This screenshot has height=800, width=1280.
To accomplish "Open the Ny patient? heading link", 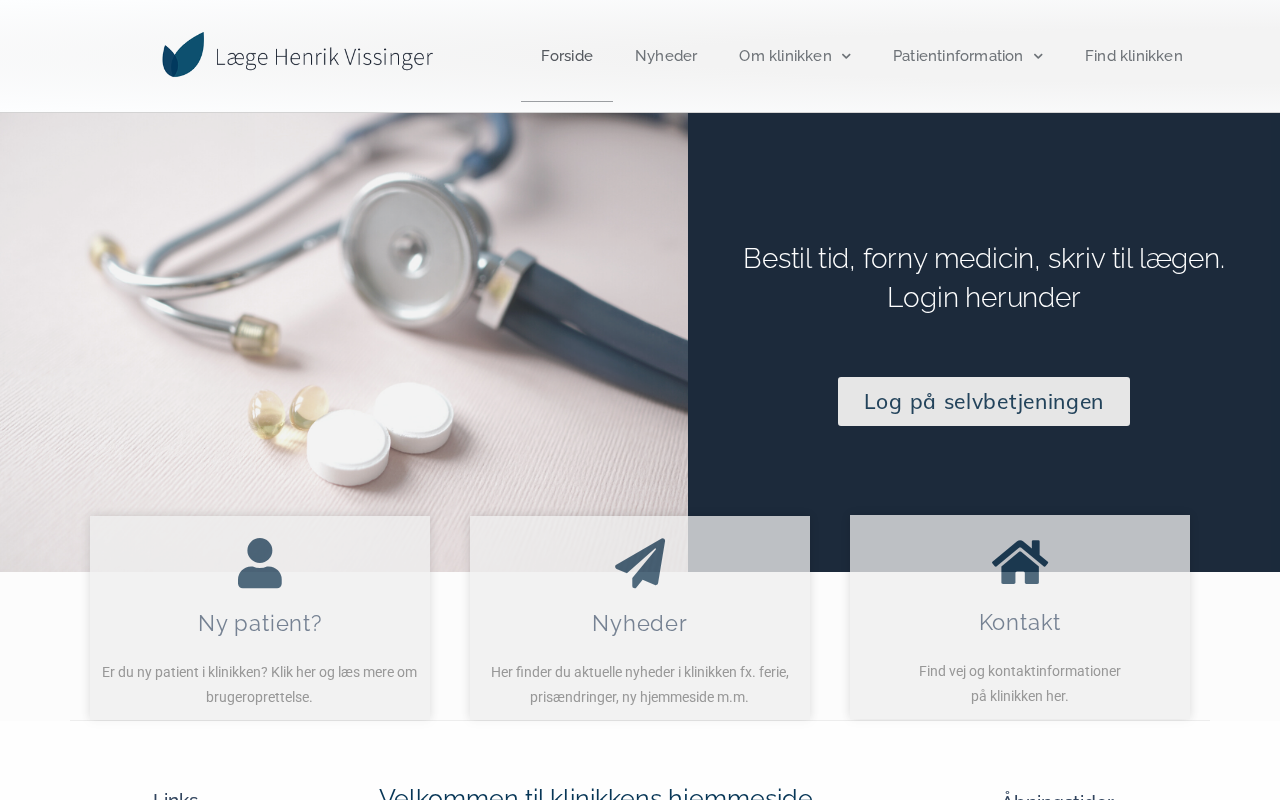I will [260, 623].
